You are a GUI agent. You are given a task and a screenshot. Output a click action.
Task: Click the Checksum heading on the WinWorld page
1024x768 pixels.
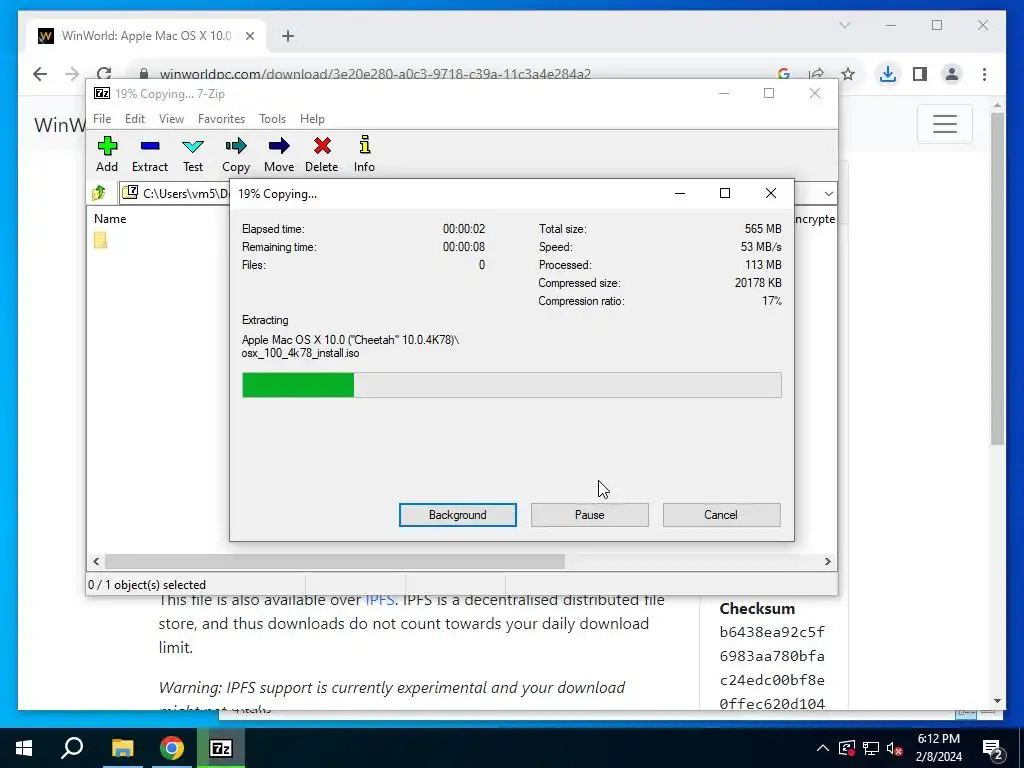point(757,609)
